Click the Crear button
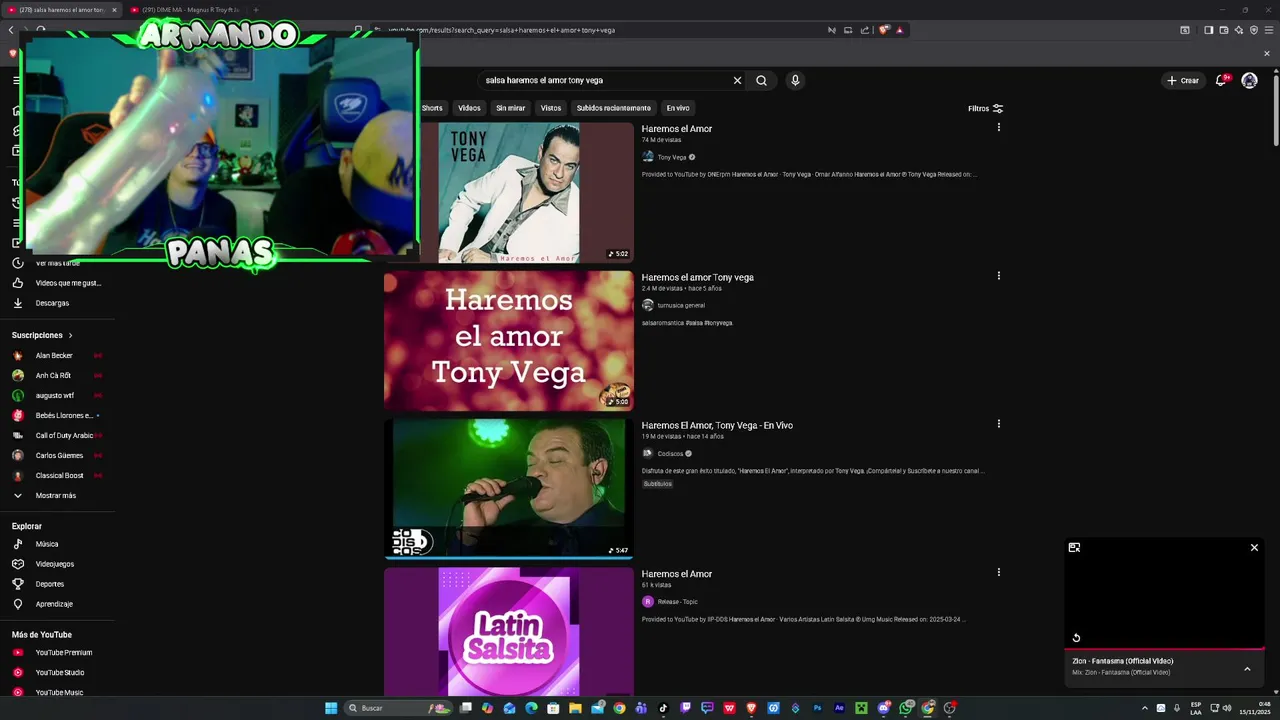Screen dimensions: 1280x720 pyautogui.click(x=1182, y=80)
